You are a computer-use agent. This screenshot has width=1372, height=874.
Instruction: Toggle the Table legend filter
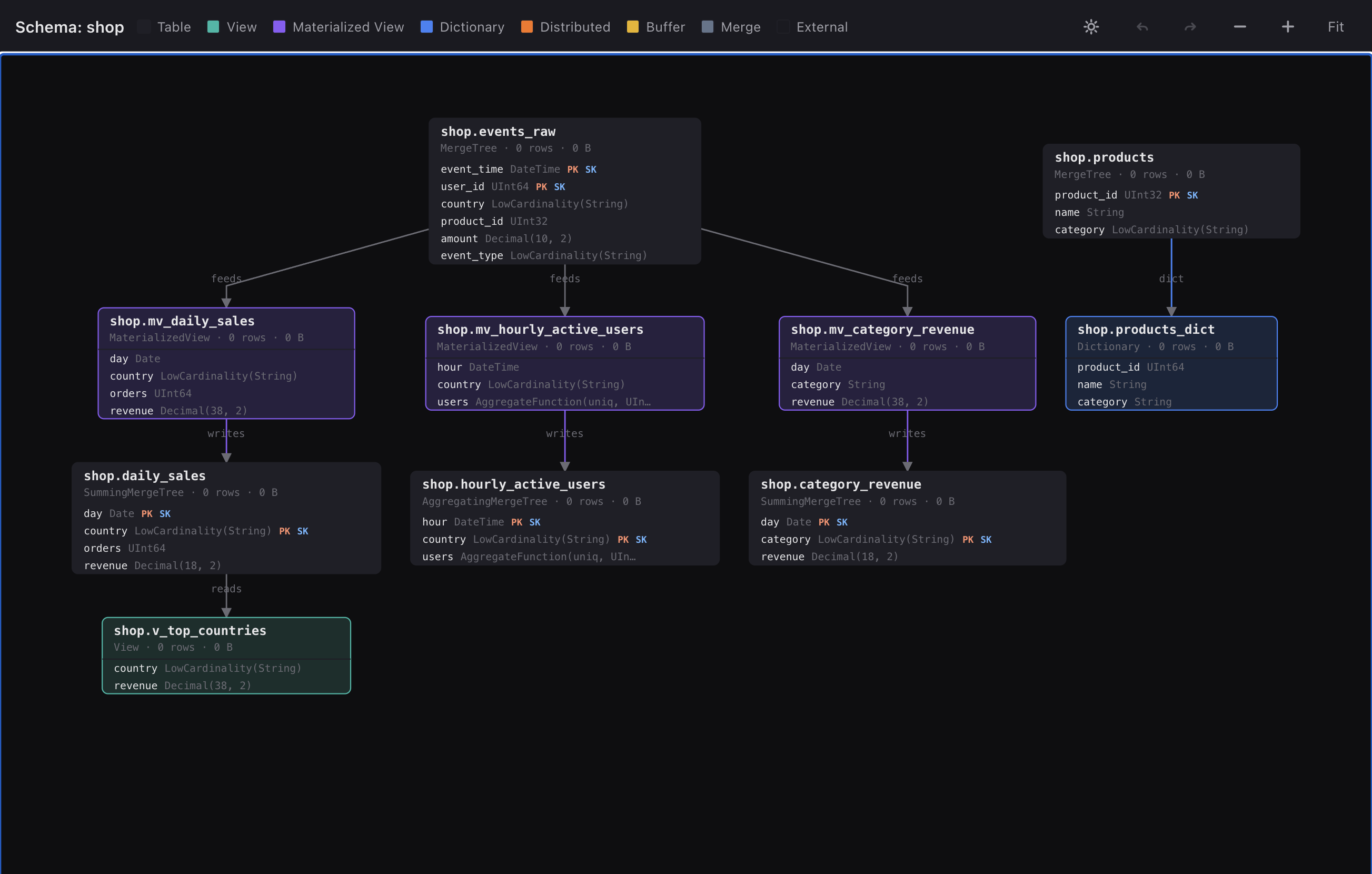165,27
